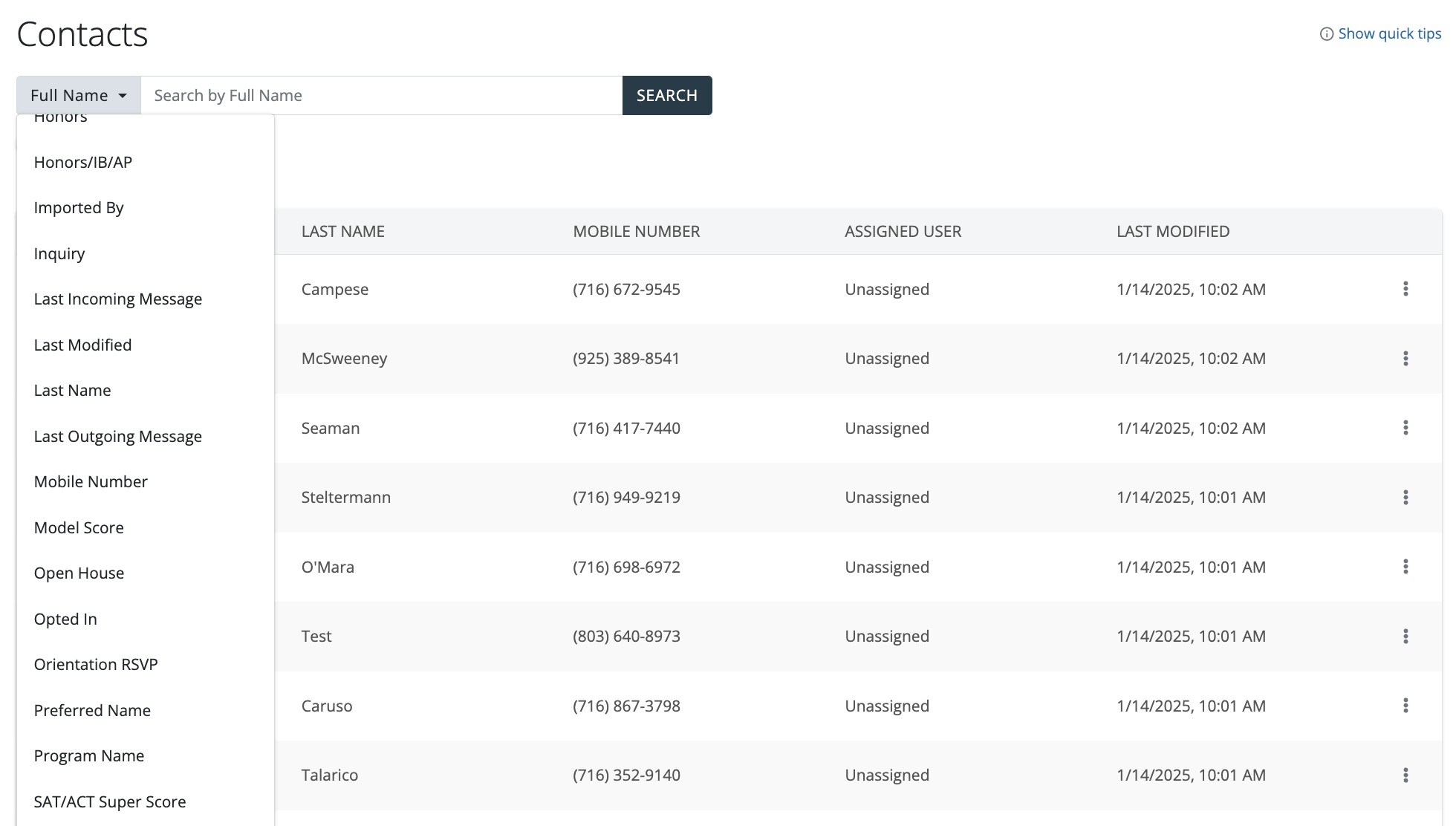Viewport: 1456px width, 826px height.
Task: Open the options menu for the Campese row
Action: pos(1405,289)
